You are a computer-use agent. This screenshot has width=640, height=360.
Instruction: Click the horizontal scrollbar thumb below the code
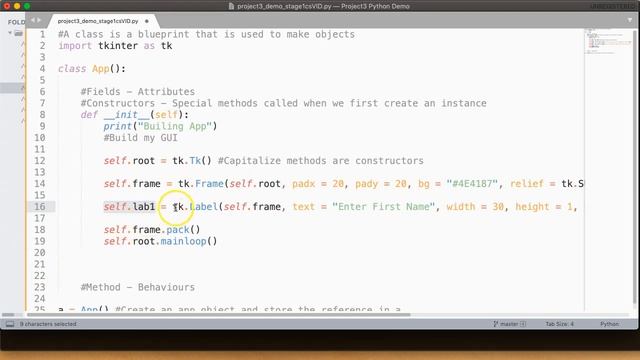pyautogui.click(x=218, y=315)
